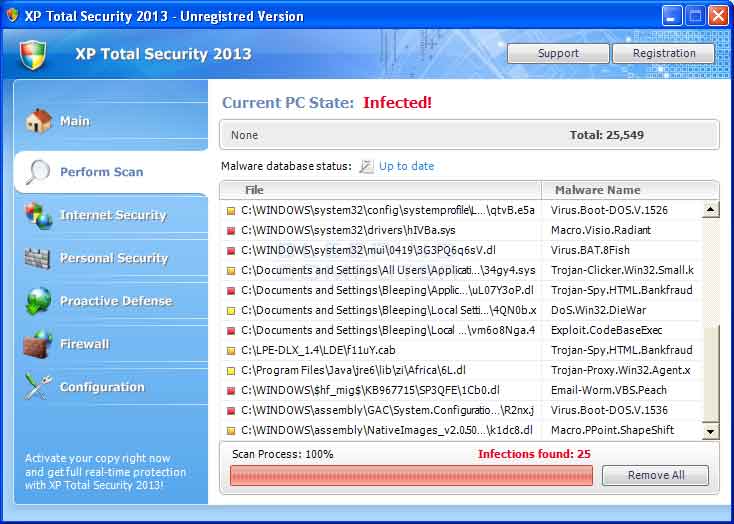This screenshot has width=734, height=524.
Task: Click the Registration button
Action: coord(664,53)
